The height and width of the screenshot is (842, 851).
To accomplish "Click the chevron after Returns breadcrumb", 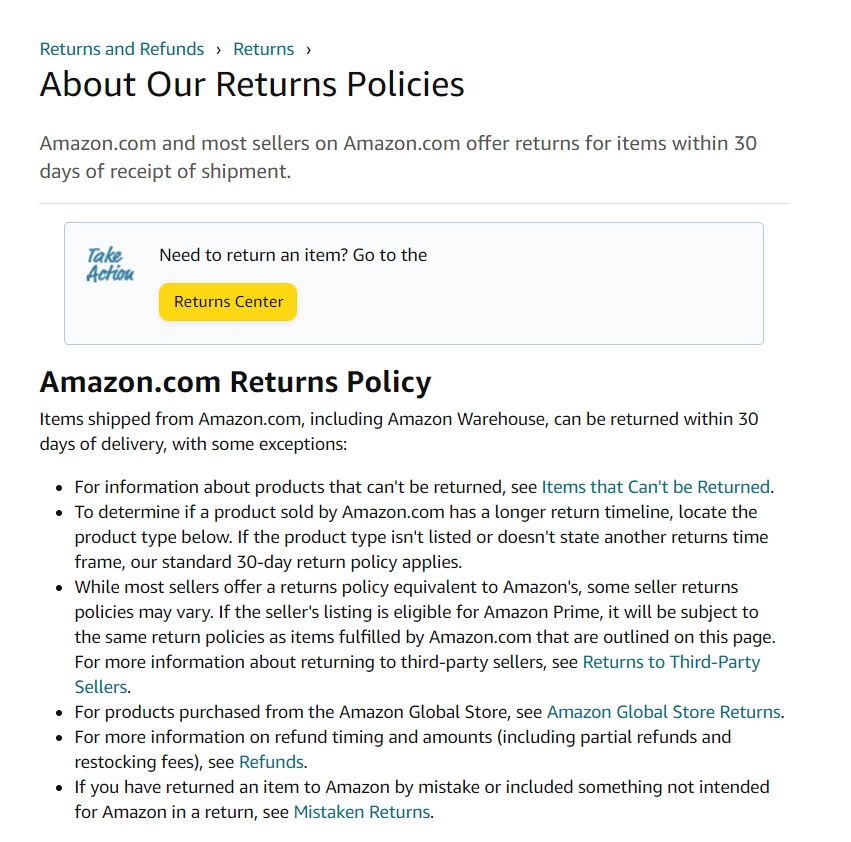I will pyautogui.click(x=308, y=50).
